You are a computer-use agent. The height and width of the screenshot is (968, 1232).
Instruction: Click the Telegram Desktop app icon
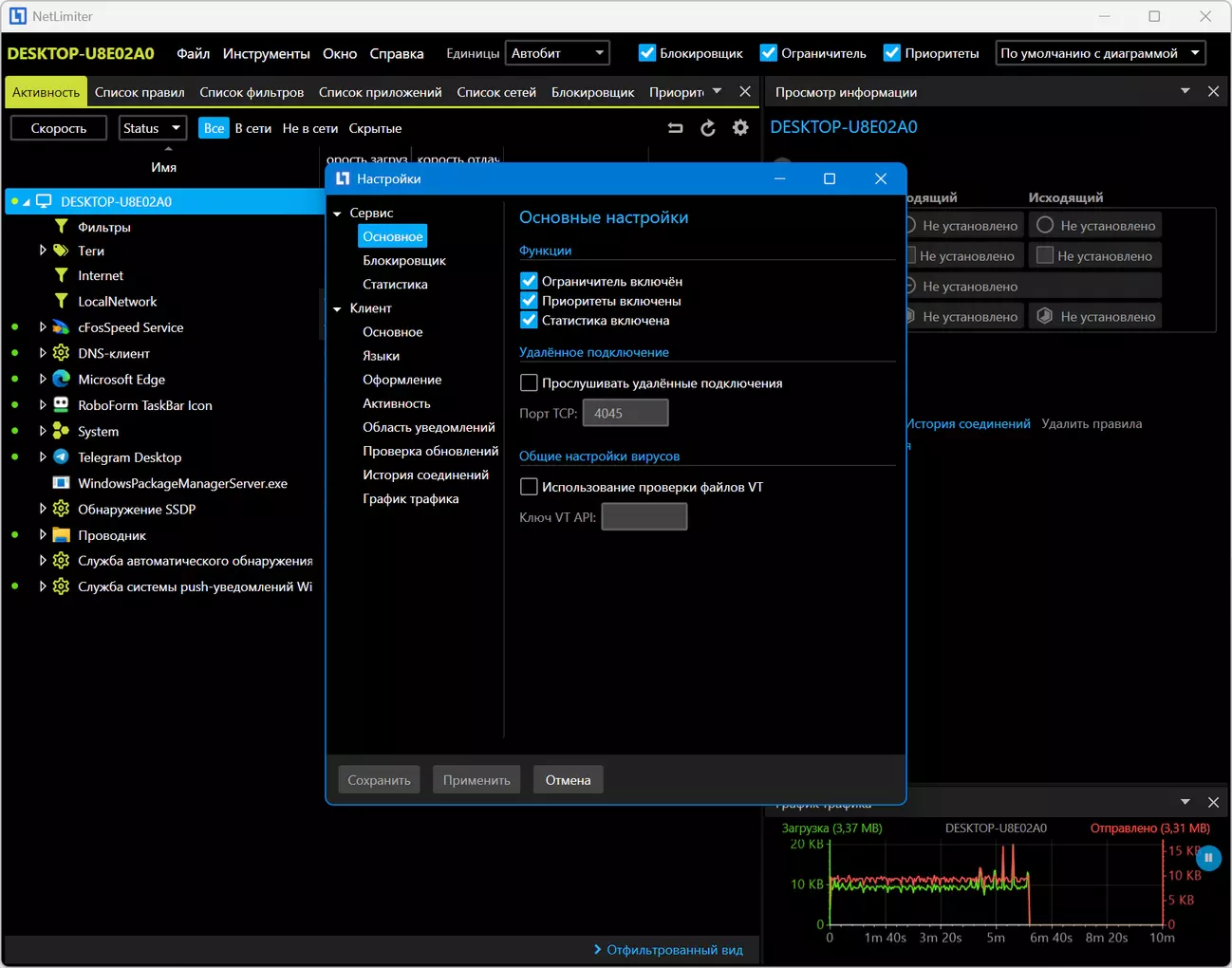[x=62, y=456]
